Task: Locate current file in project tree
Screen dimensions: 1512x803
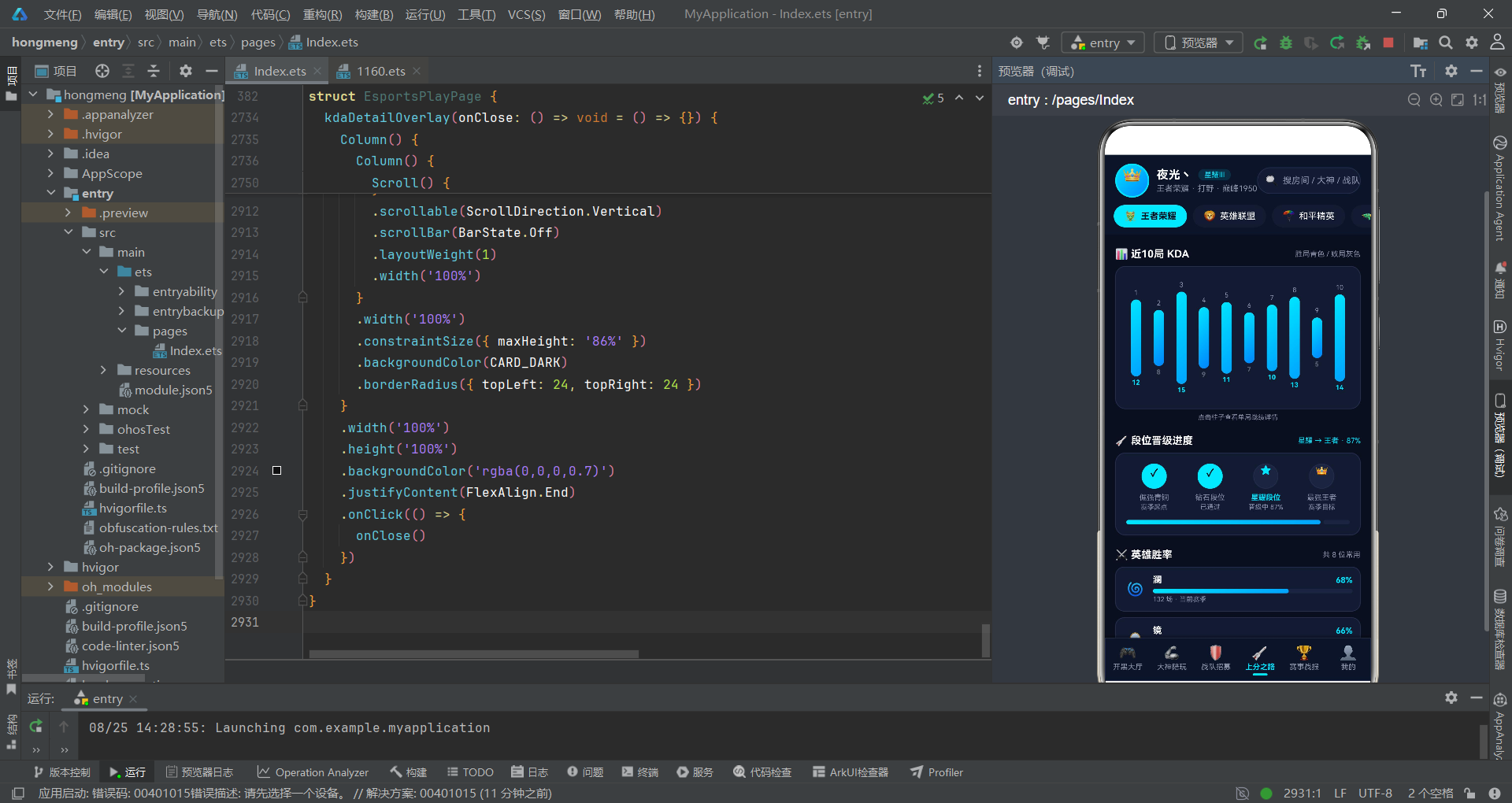Action: (102, 71)
